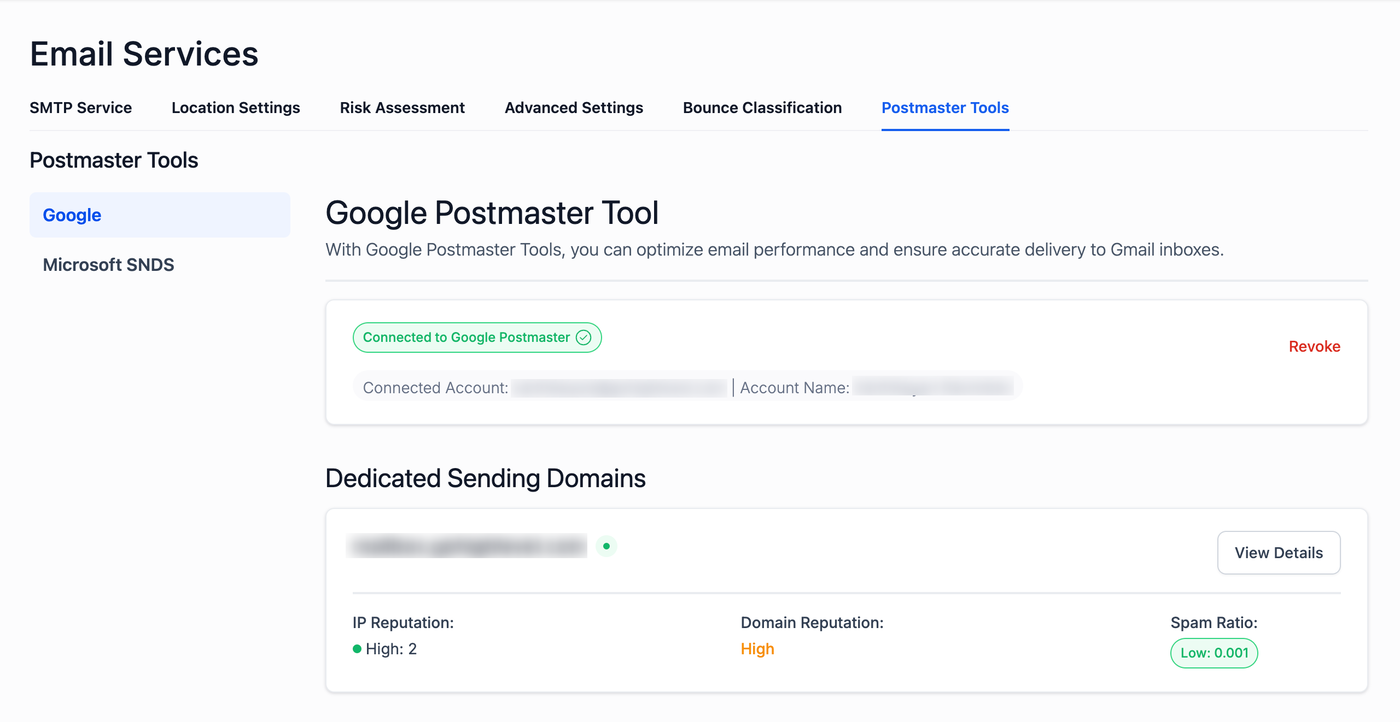The image size is (1400, 722).
Task: Open the SMTP Service tab
Action: coord(81,108)
